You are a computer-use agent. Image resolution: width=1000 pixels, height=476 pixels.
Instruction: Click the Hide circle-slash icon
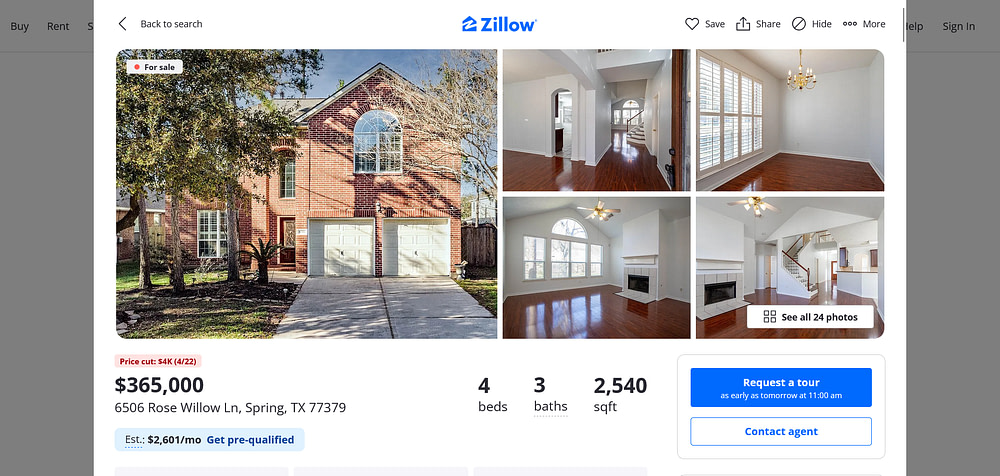pos(798,24)
